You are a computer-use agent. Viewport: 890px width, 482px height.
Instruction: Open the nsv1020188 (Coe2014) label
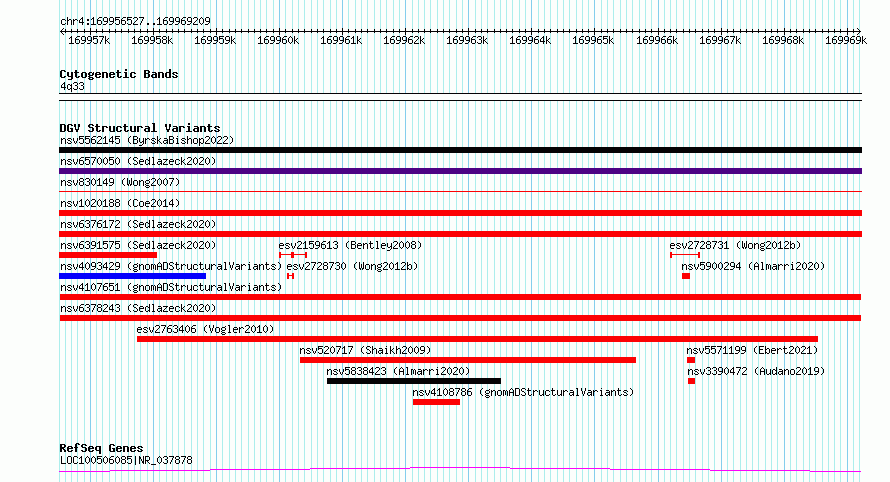120,203
